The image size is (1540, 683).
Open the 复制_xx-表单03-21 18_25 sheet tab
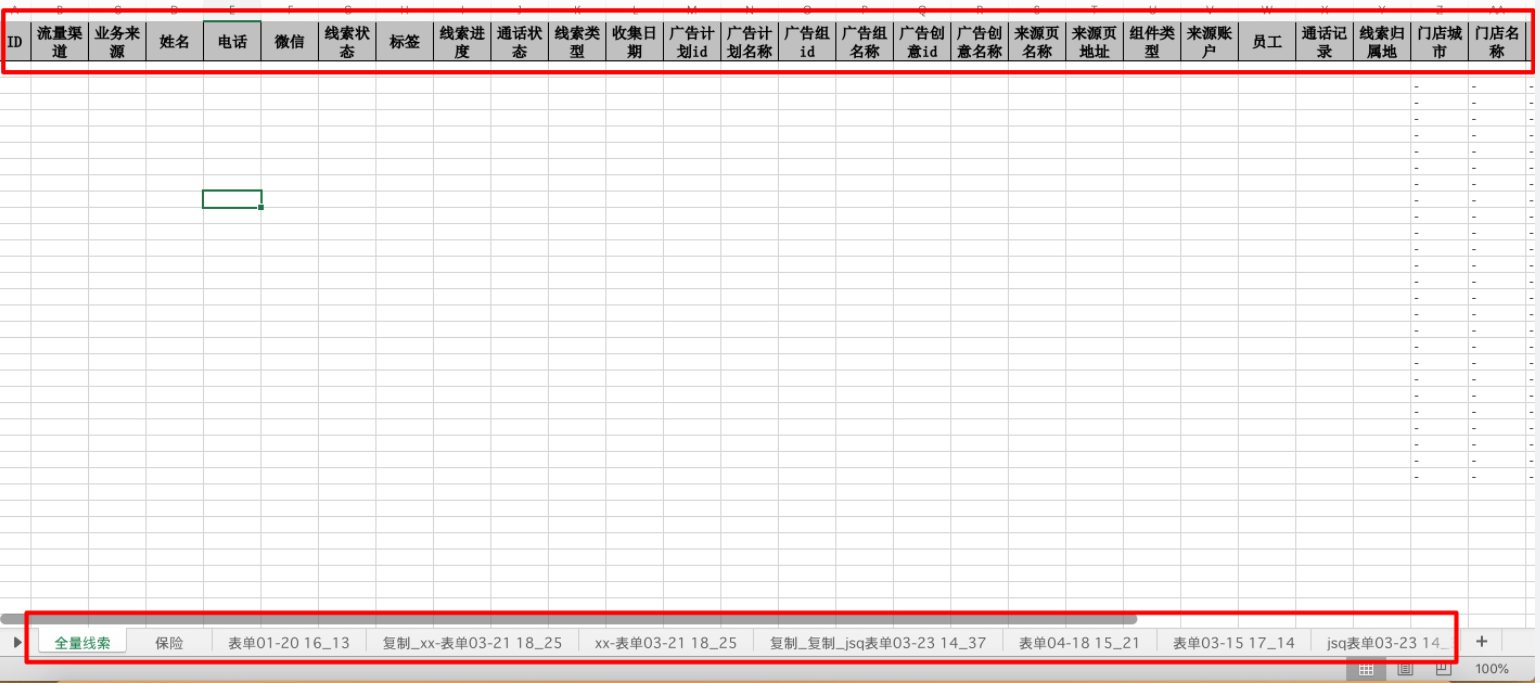coord(472,643)
